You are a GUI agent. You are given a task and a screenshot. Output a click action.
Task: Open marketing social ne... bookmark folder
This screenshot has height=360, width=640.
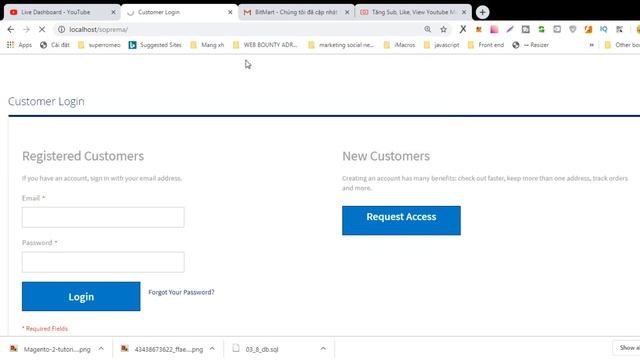click(x=341, y=45)
